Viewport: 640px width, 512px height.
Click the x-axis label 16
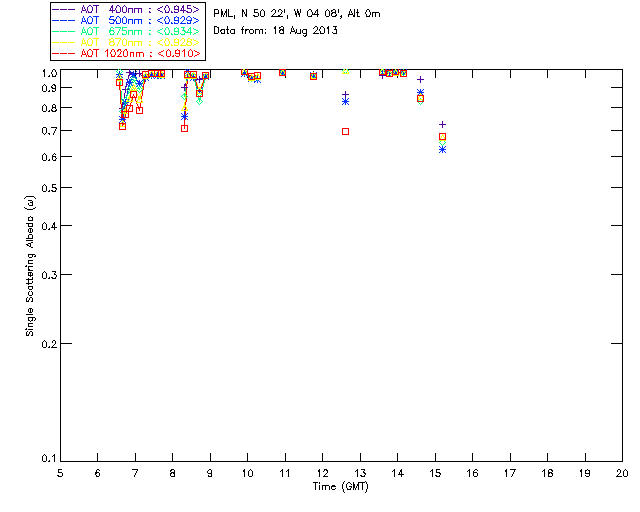[x=473, y=473]
